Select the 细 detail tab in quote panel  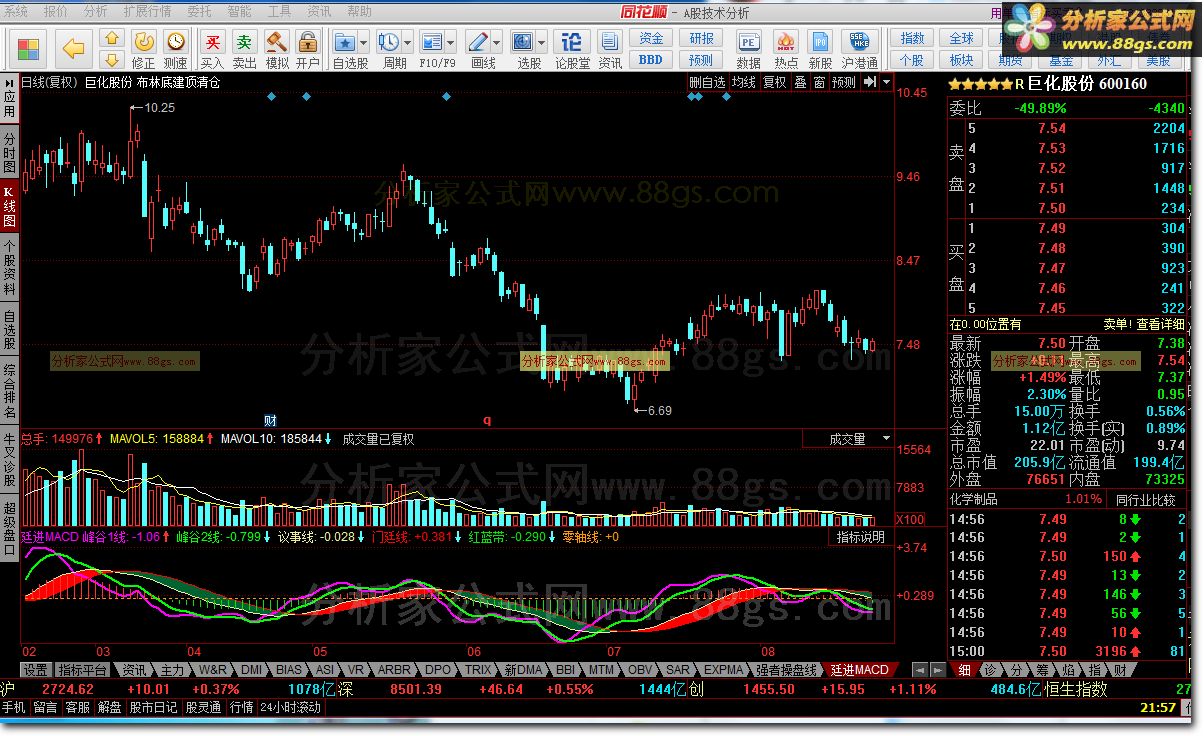pos(964,670)
